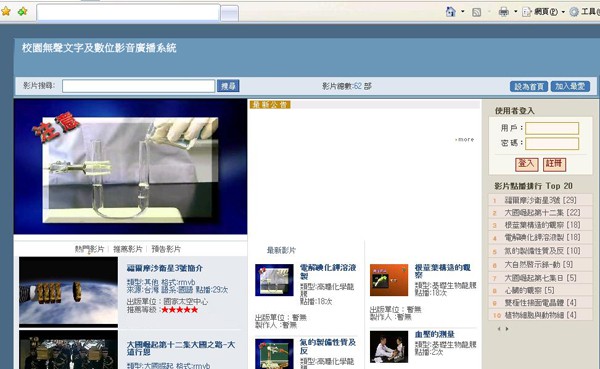Viewport: 600px width, 369px height.
Task: Select rank 6 大自然啟示錄 [9] in Top 20
Action: pyautogui.click(x=540, y=265)
